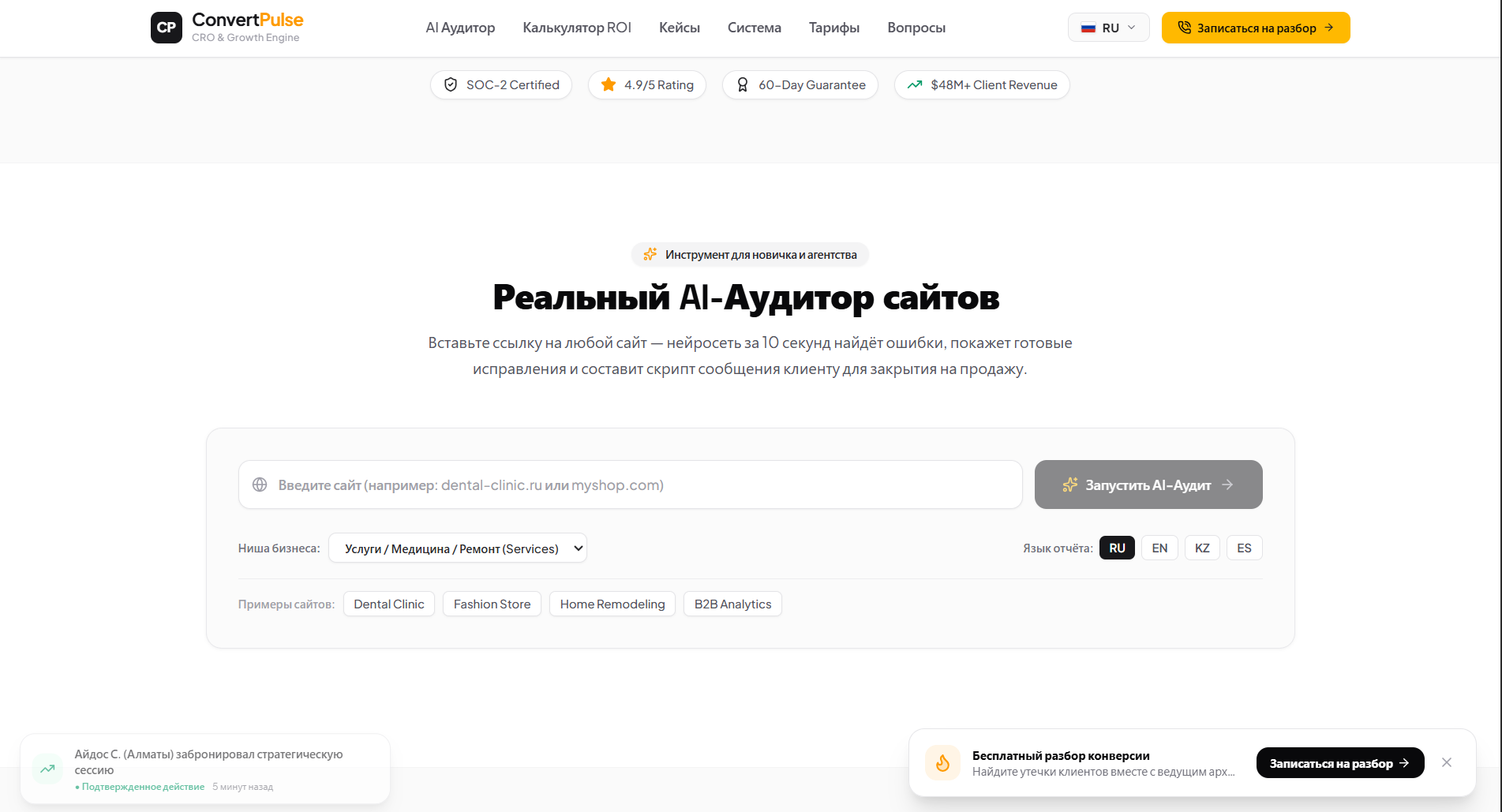This screenshot has height=812, width=1502.
Task: Go to the Тарифы navigation item
Action: coord(834,28)
